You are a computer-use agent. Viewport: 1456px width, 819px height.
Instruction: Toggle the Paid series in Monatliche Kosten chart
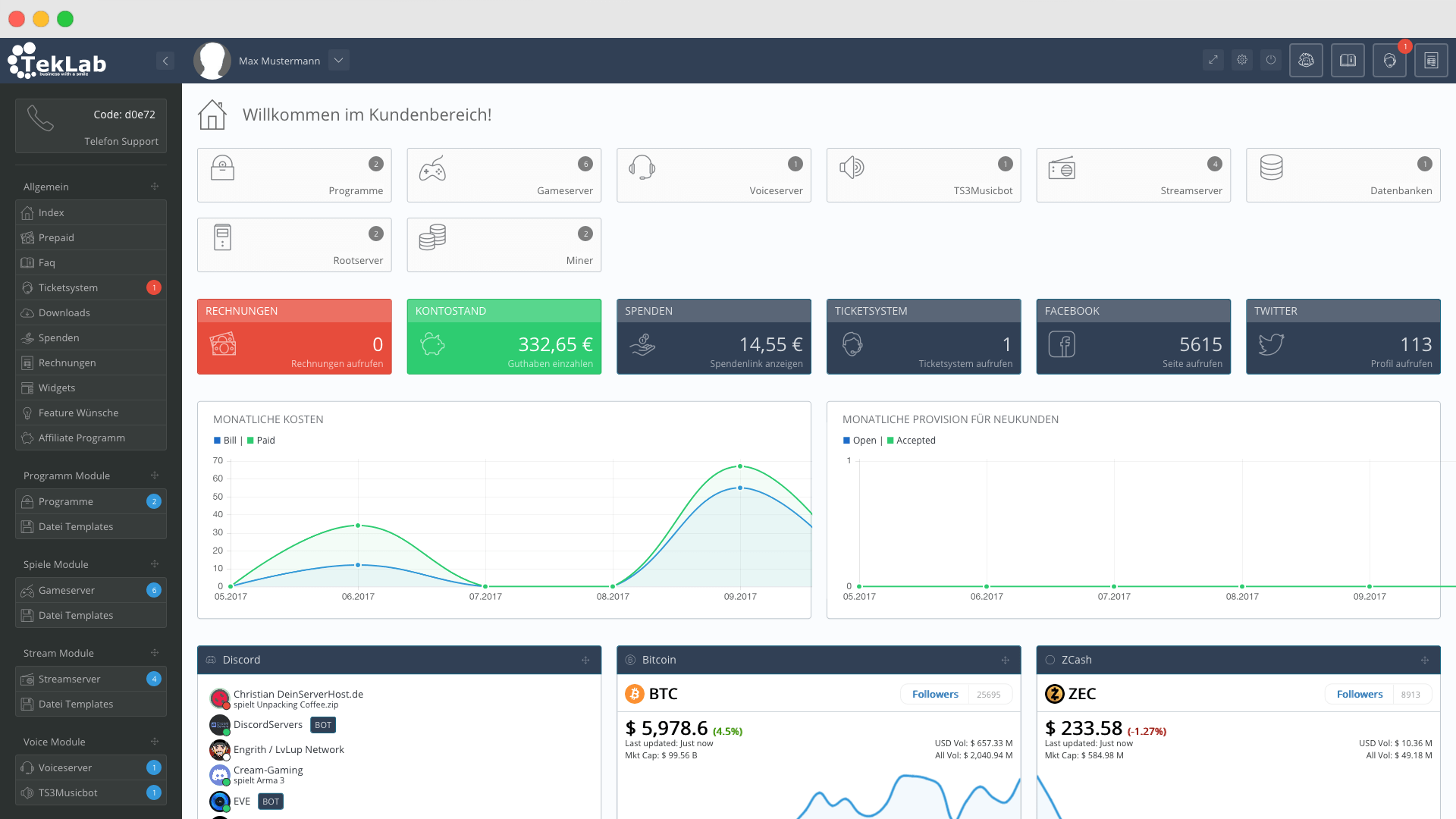click(259, 440)
